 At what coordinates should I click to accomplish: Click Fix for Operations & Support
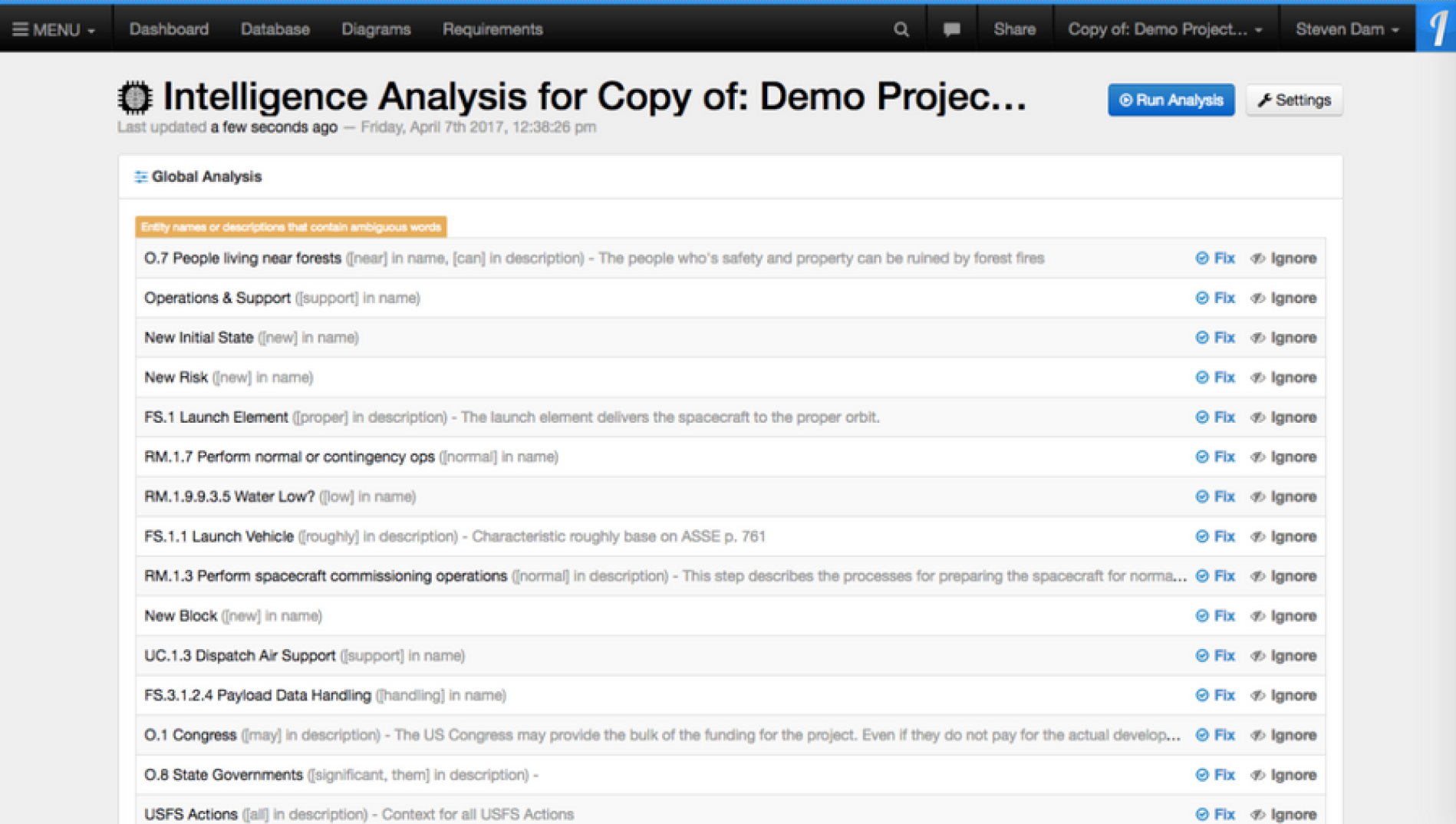[1215, 298]
